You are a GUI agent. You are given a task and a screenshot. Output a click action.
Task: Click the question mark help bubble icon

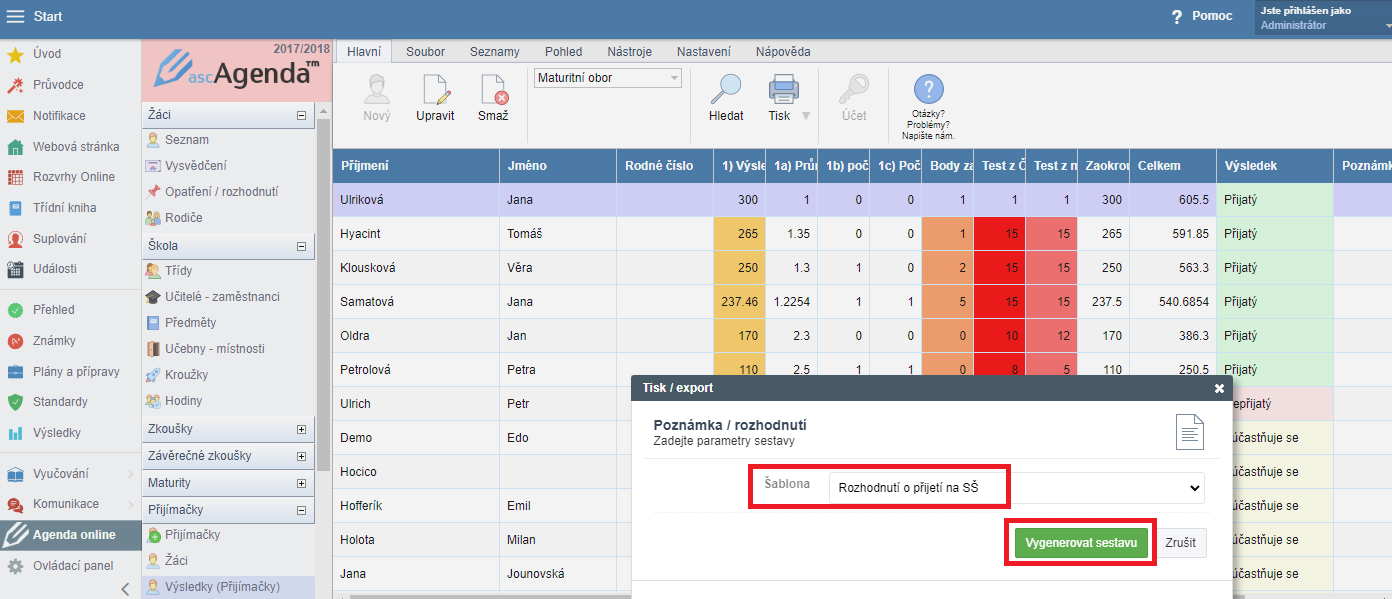click(x=928, y=90)
